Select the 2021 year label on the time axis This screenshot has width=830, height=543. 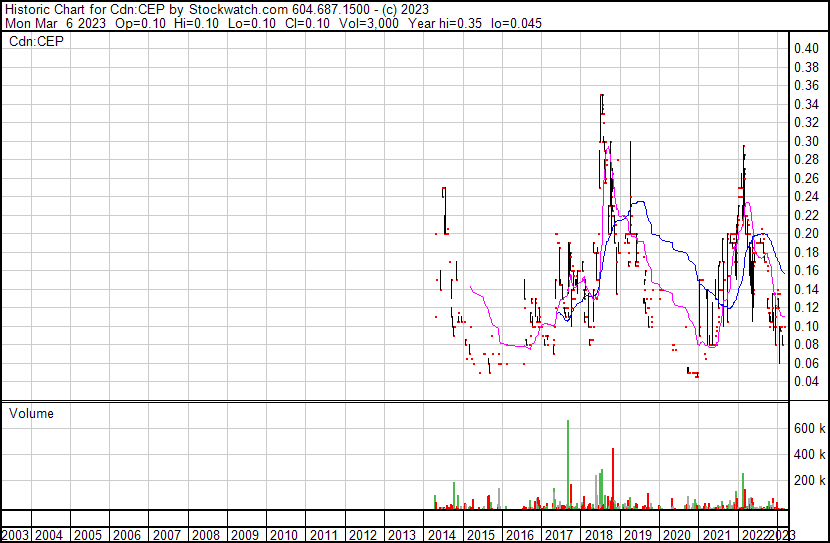715,535
